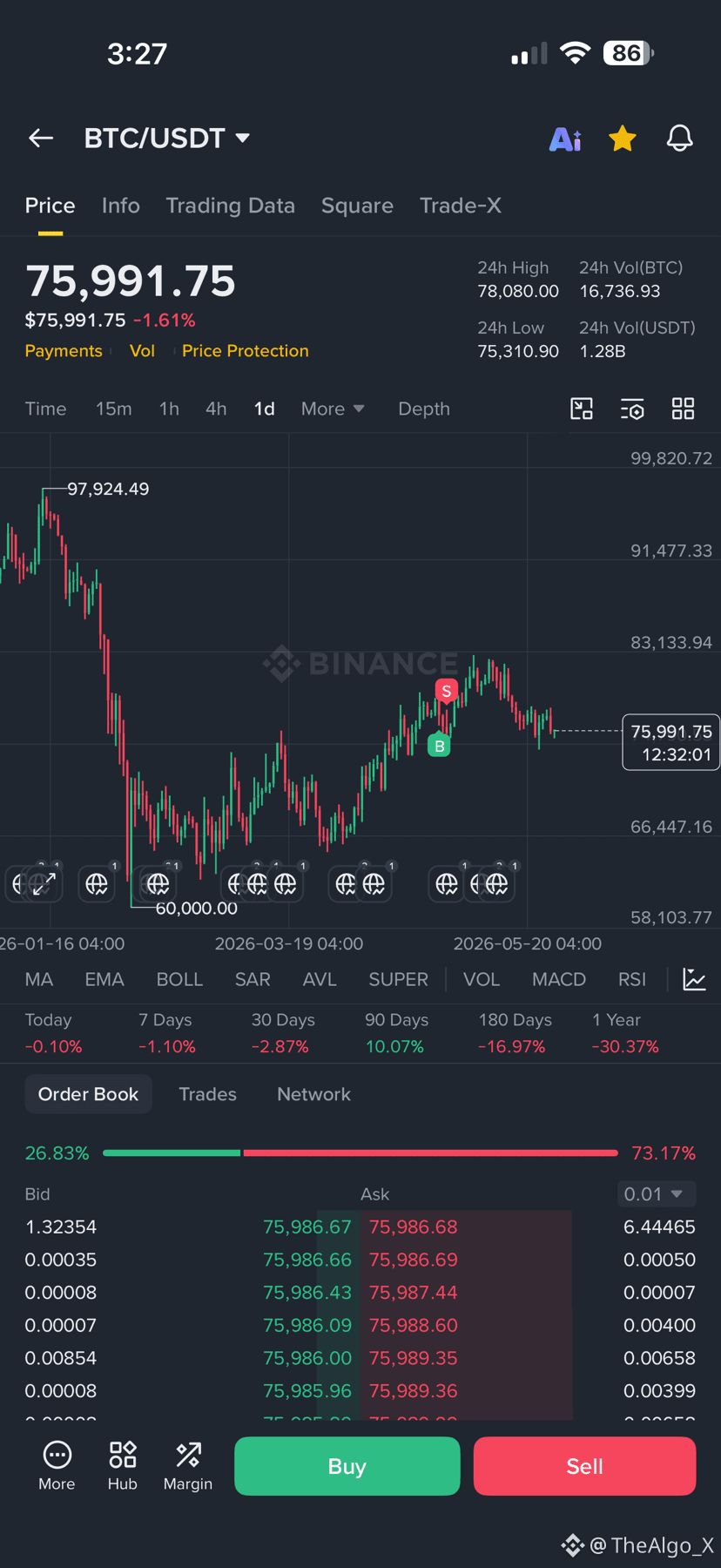The image size is (721, 1568).
Task: Select the 15m chart interval
Action: pyautogui.click(x=114, y=409)
